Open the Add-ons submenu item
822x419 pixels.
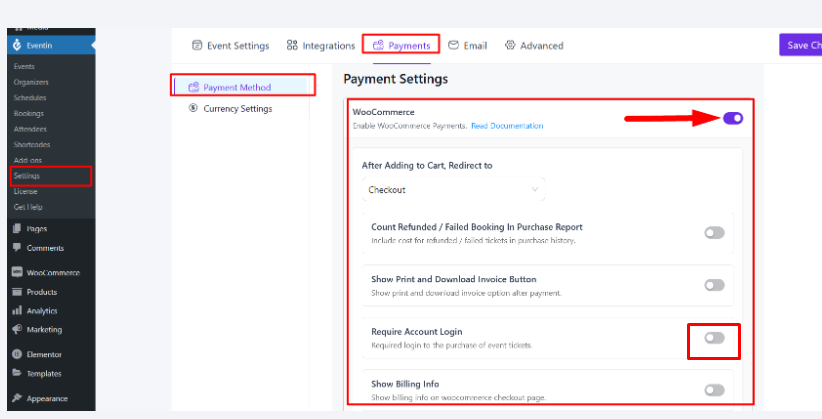tap(28, 160)
